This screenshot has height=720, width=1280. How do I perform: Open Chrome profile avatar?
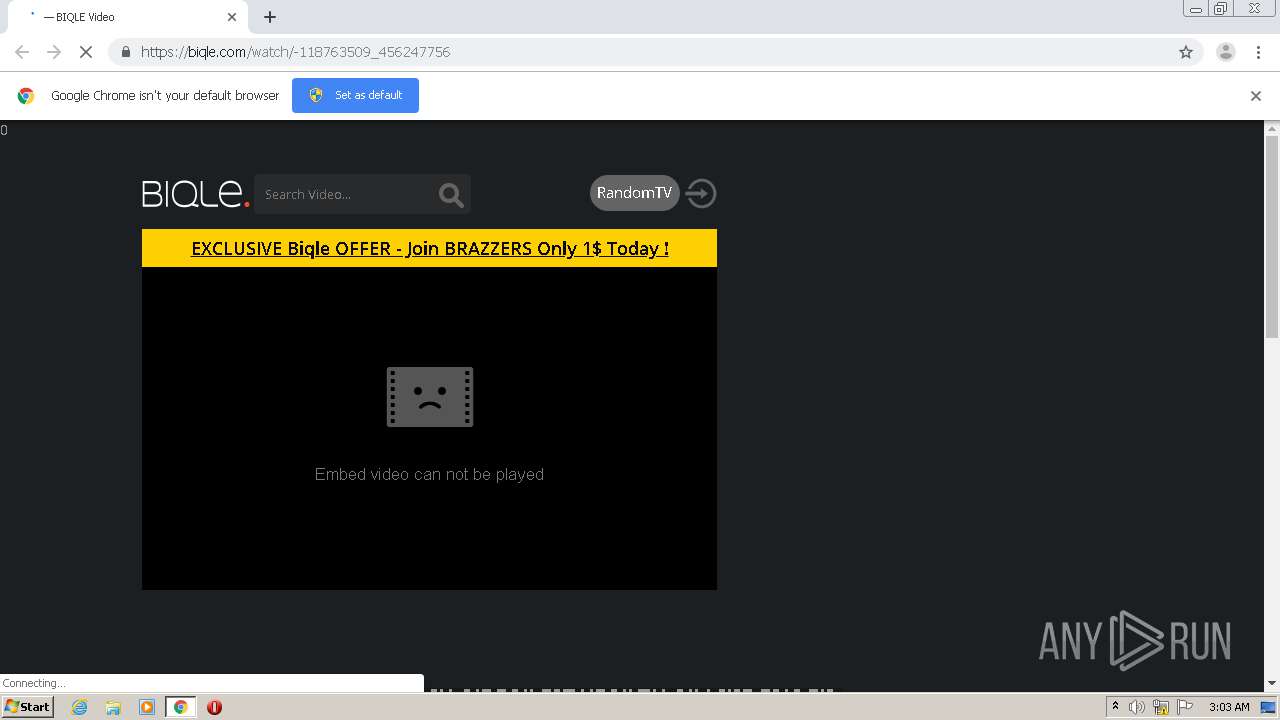1226,52
